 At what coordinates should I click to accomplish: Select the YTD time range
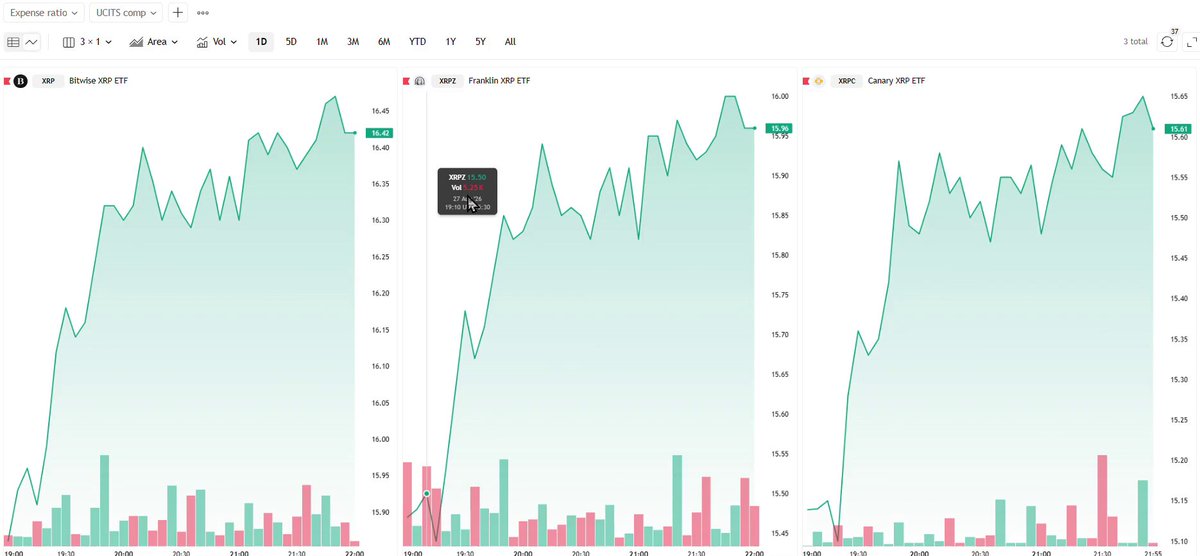tap(417, 42)
